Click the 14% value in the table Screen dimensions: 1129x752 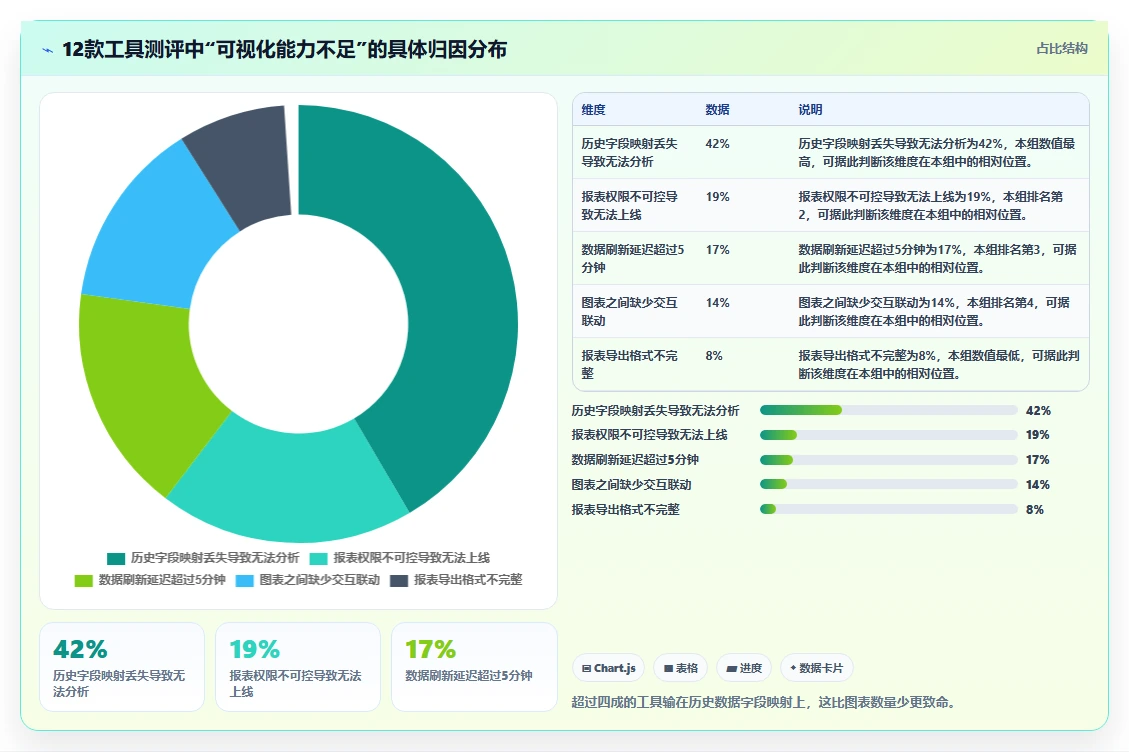(717, 303)
